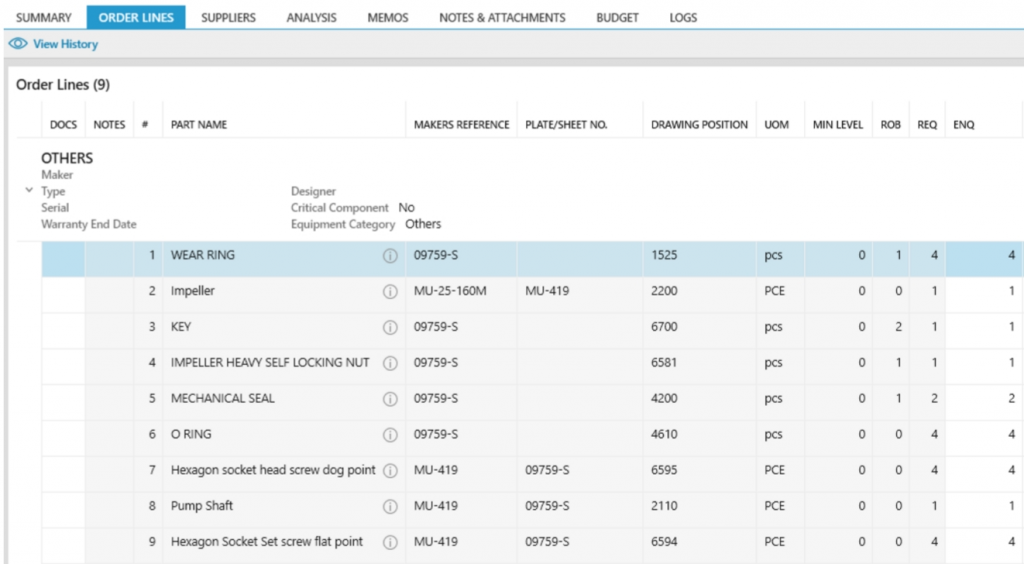Click the O RING info icon
1024x564 pixels.
[x=390, y=435]
